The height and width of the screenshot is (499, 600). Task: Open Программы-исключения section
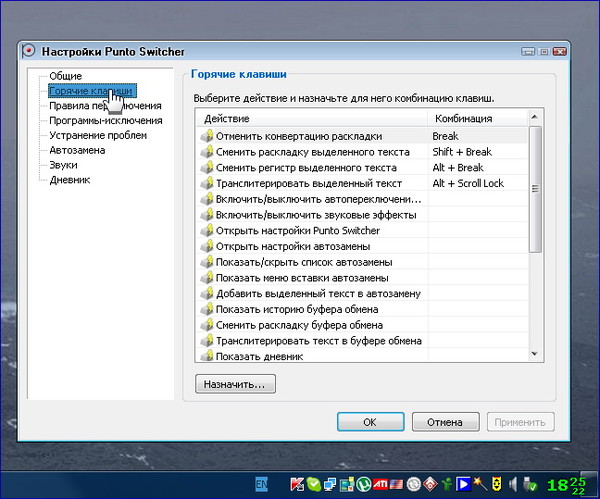[106, 121]
